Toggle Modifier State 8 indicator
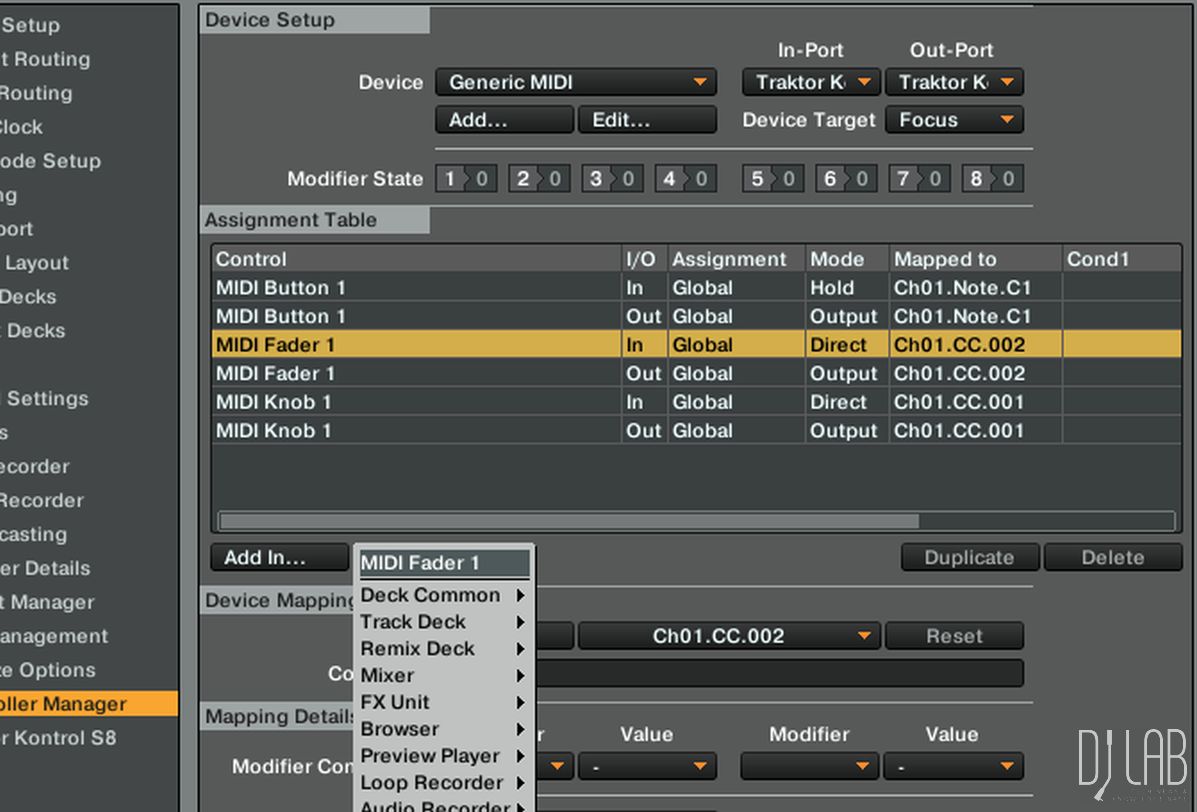Screen dimensions: 1197x812 pos(993,179)
